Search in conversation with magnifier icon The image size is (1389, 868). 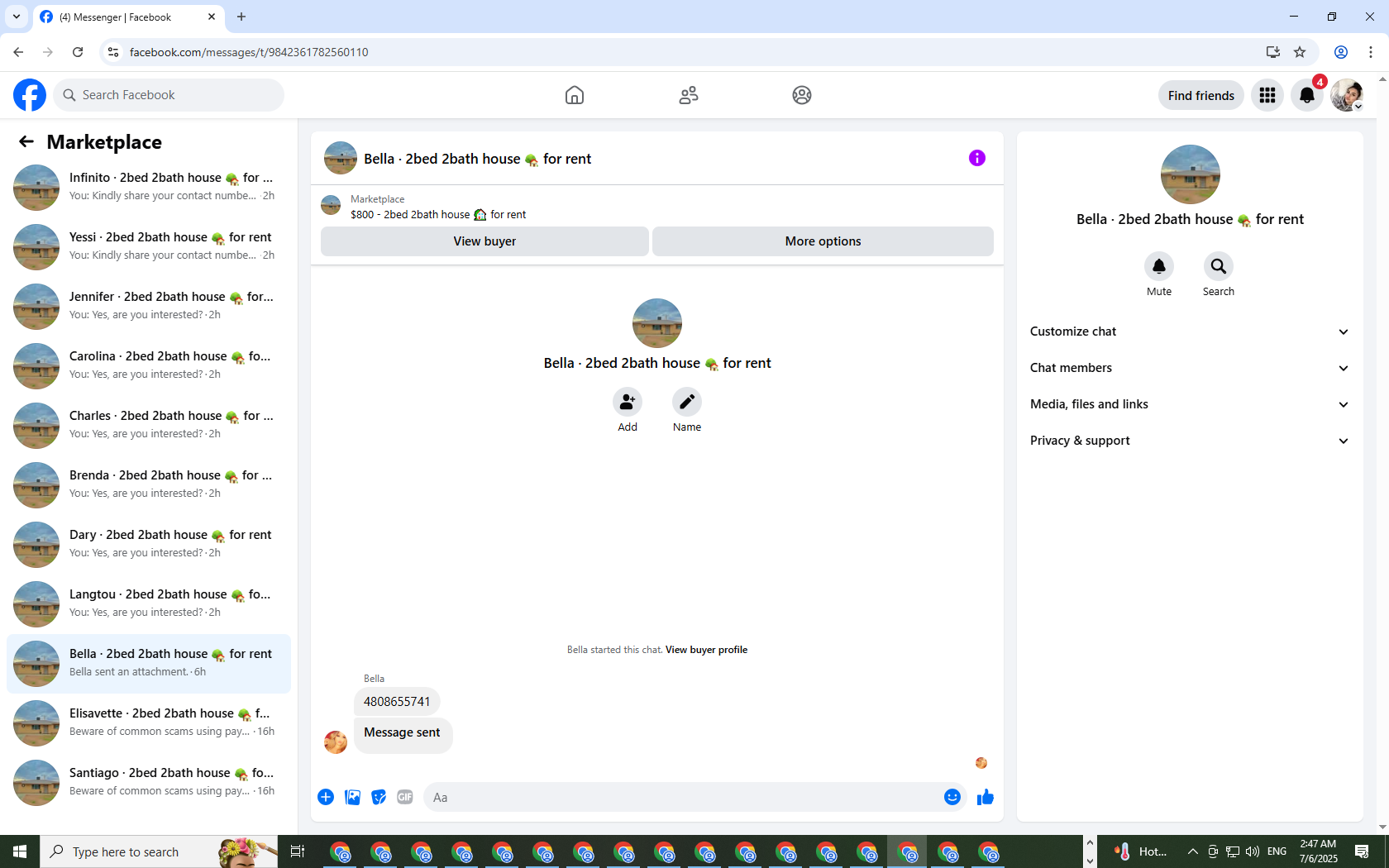1219,266
